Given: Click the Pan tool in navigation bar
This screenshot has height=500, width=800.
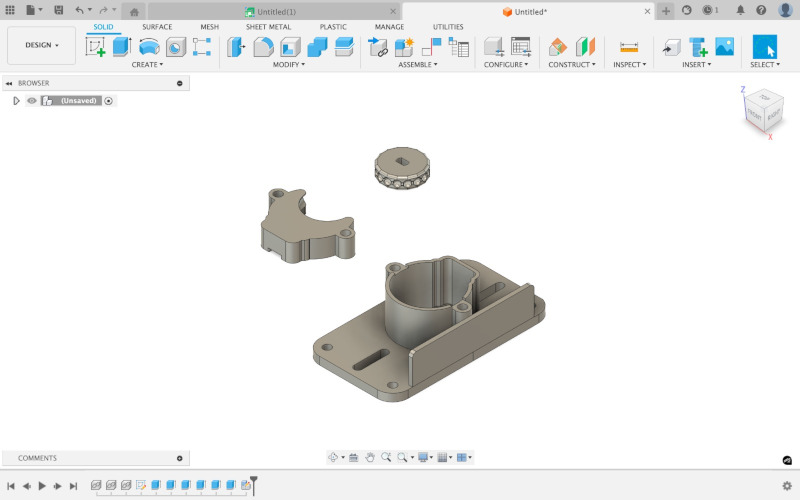Looking at the screenshot, I should point(370,457).
